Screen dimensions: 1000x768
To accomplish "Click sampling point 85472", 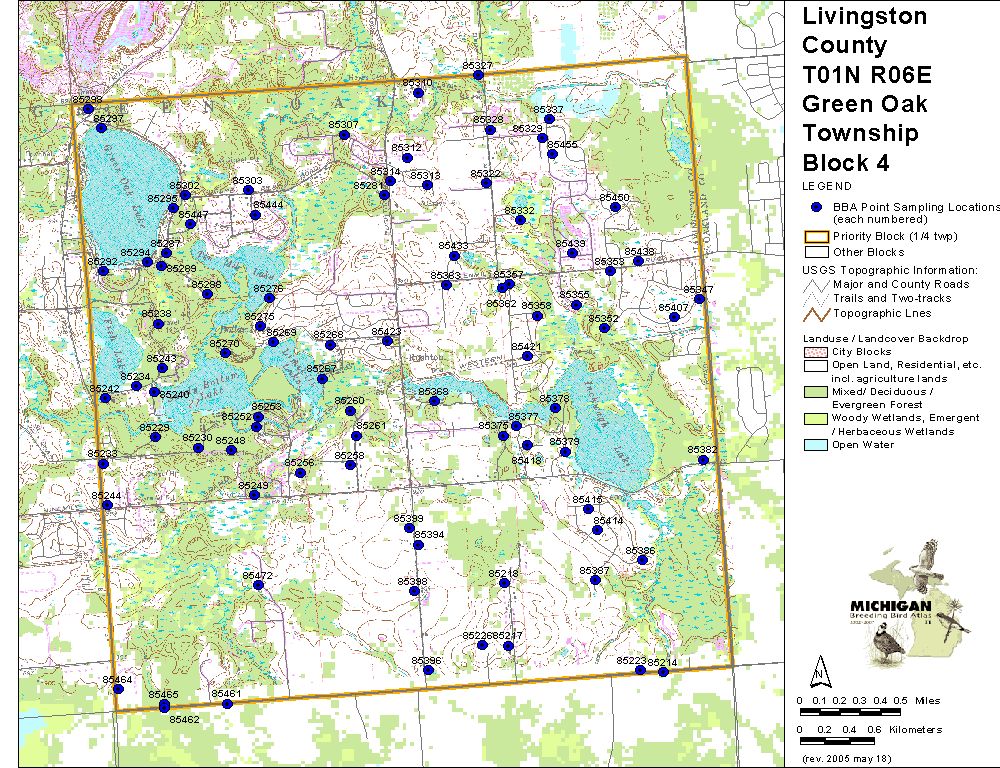I will [258, 585].
